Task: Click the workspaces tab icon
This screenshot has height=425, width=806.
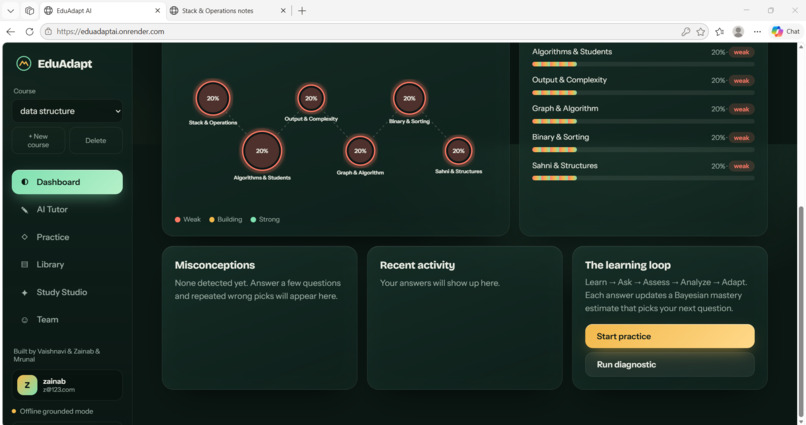Action: pyautogui.click(x=29, y=10)
